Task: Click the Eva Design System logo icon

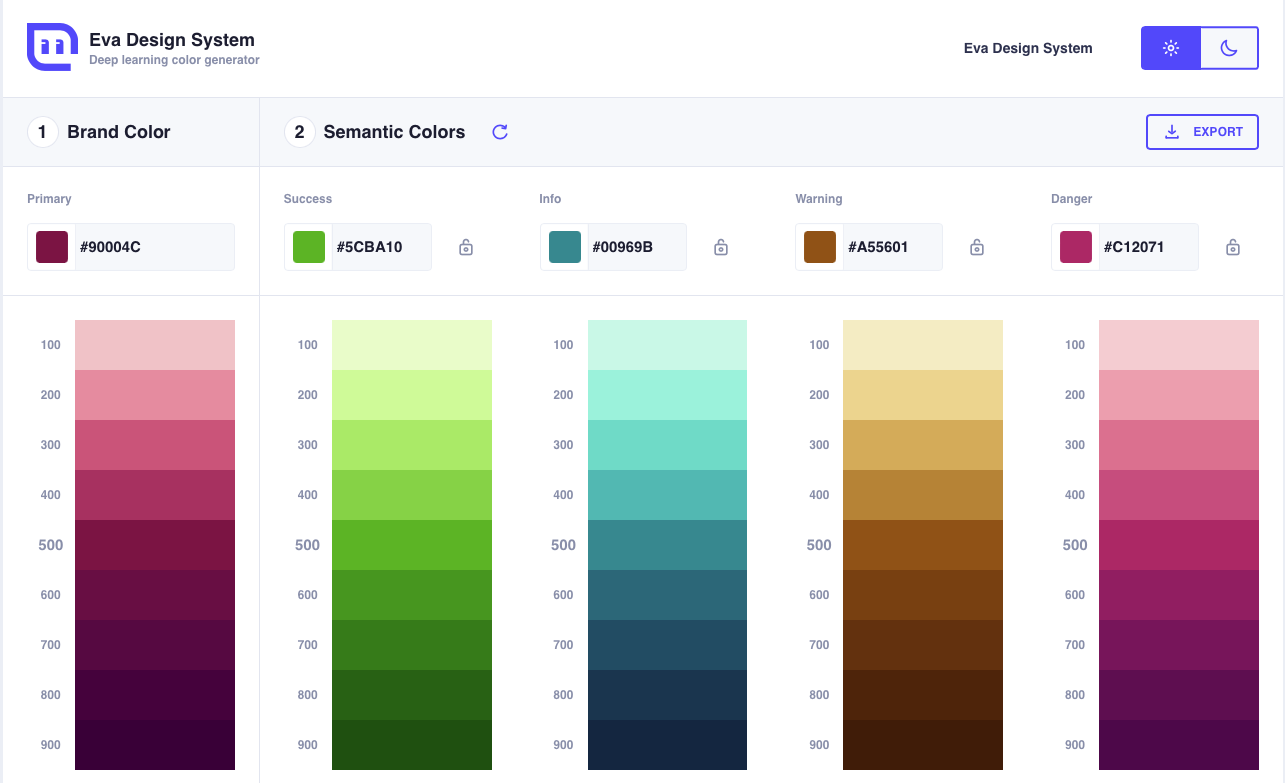Action: tap(52, 47)
